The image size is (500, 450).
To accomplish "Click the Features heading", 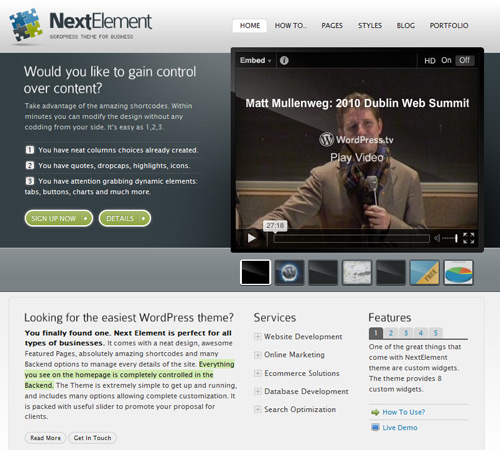I will click(x=390, y=318).
